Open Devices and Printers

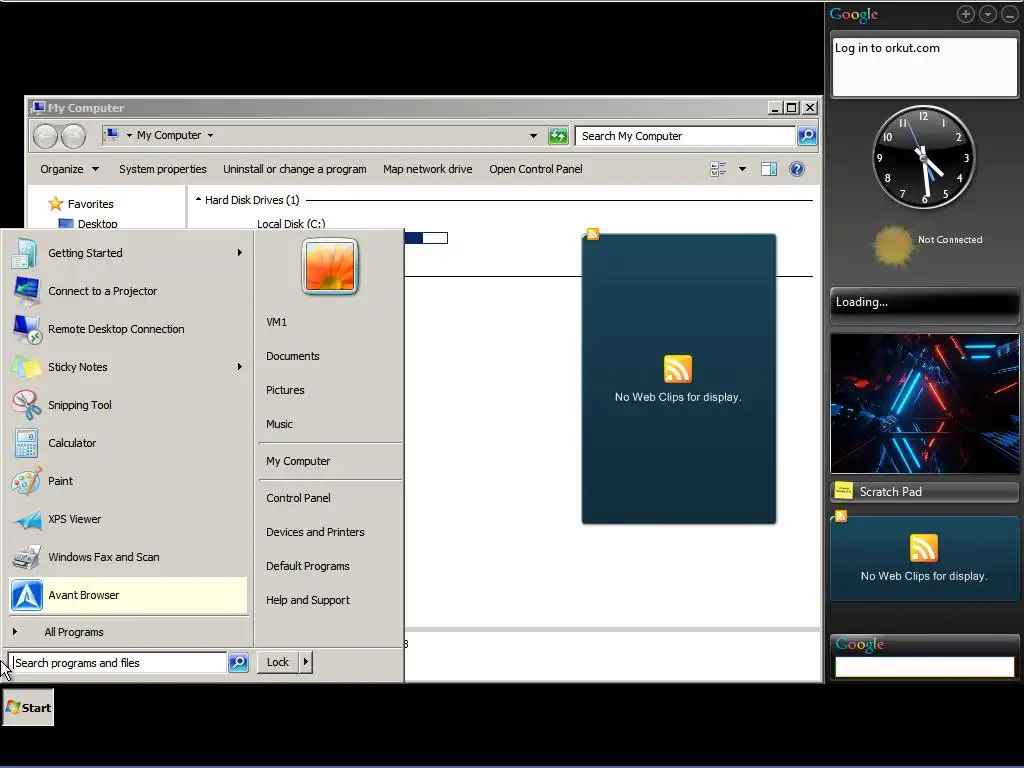(x=315, y=532)
